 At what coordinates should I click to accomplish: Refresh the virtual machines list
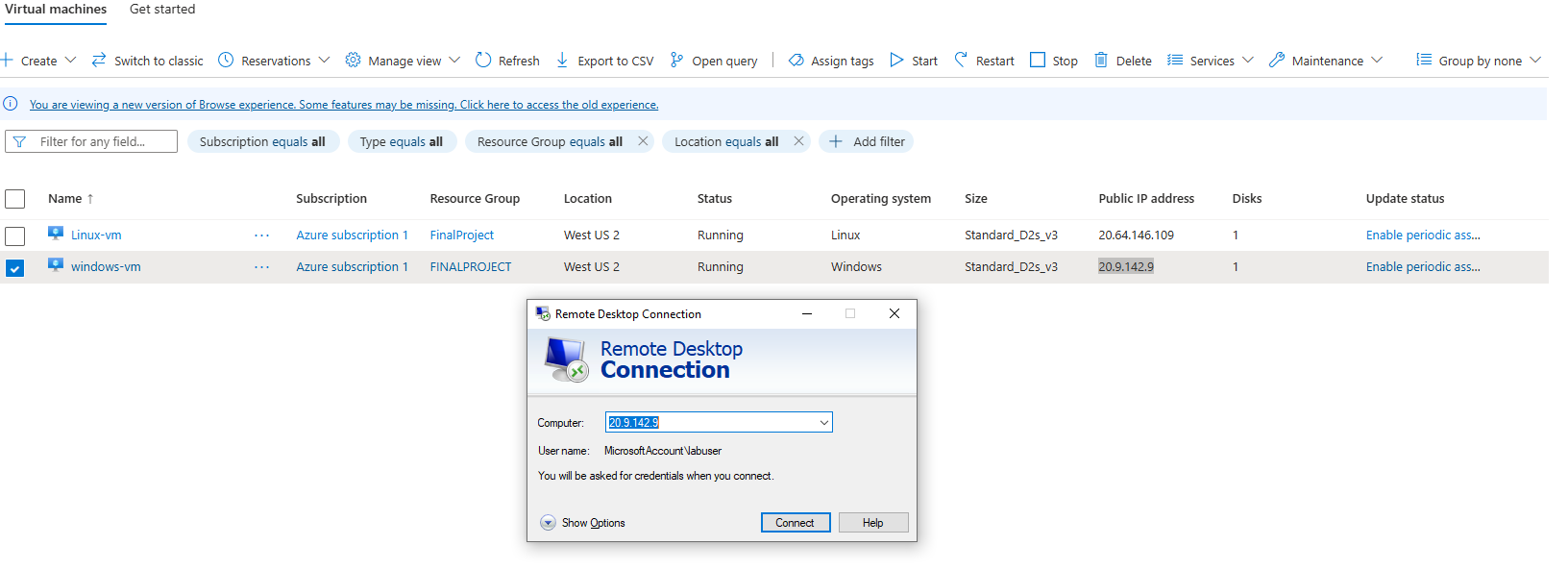[x=507, y=60]
